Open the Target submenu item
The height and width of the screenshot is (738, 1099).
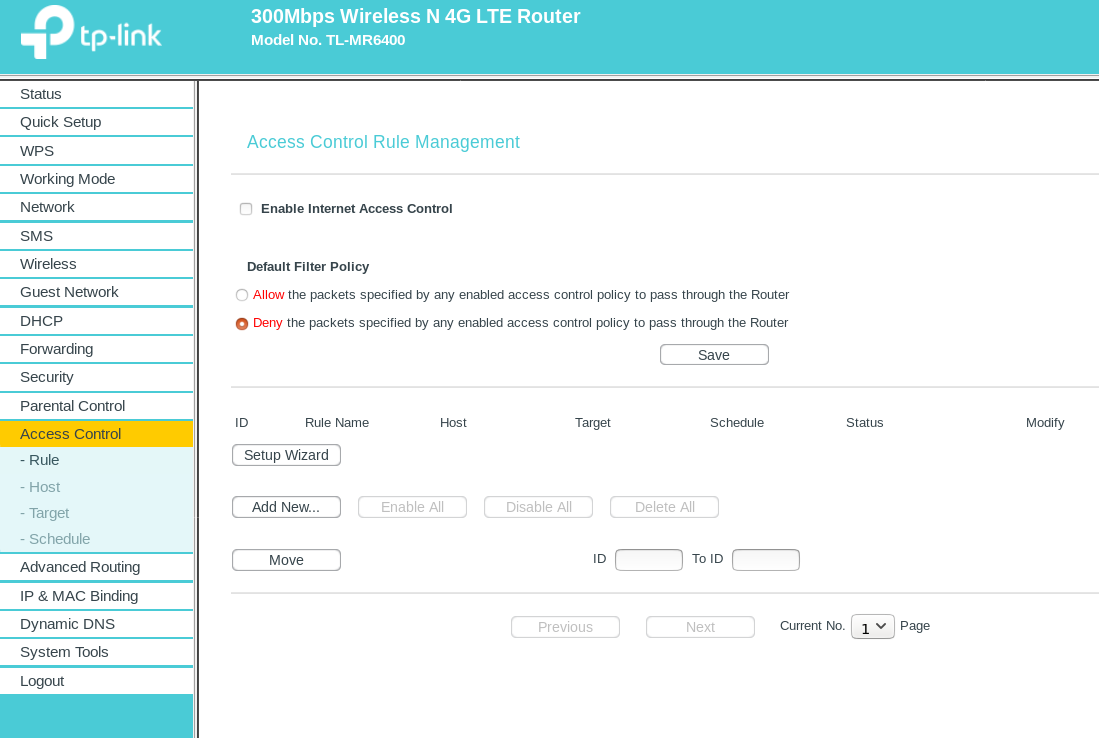45,513
